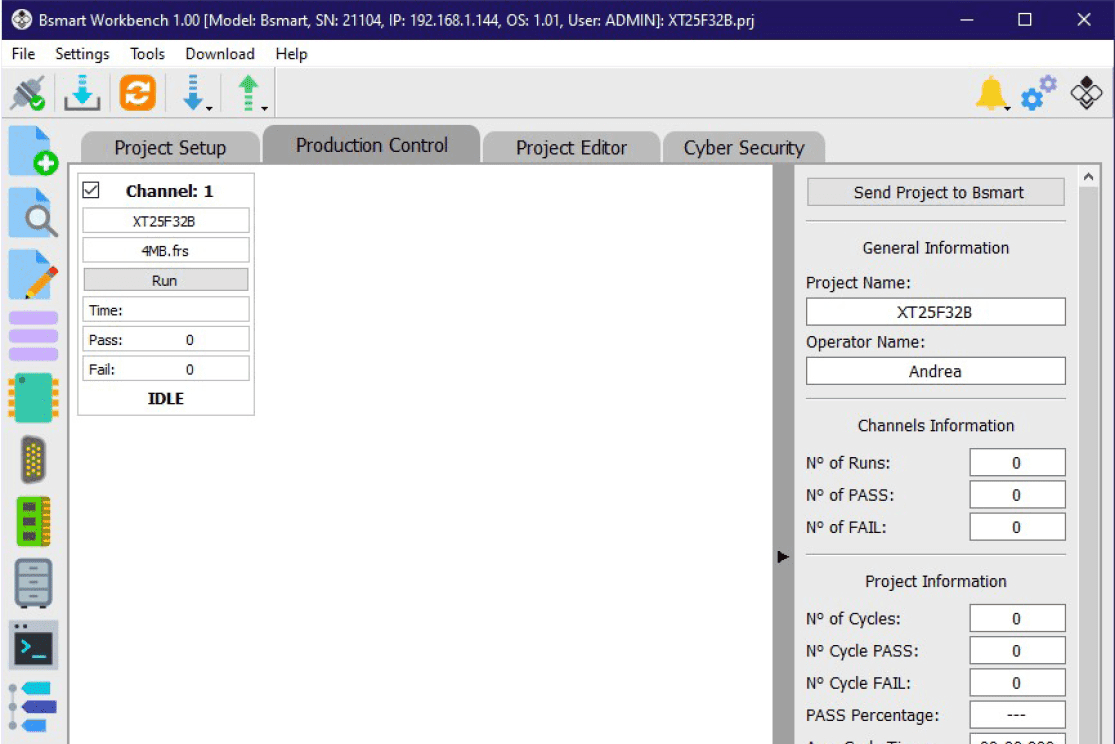The height and width of the screenshot is (744, 1115).
Task: Click the blue download arrow icon
Action: pos(192,92)
